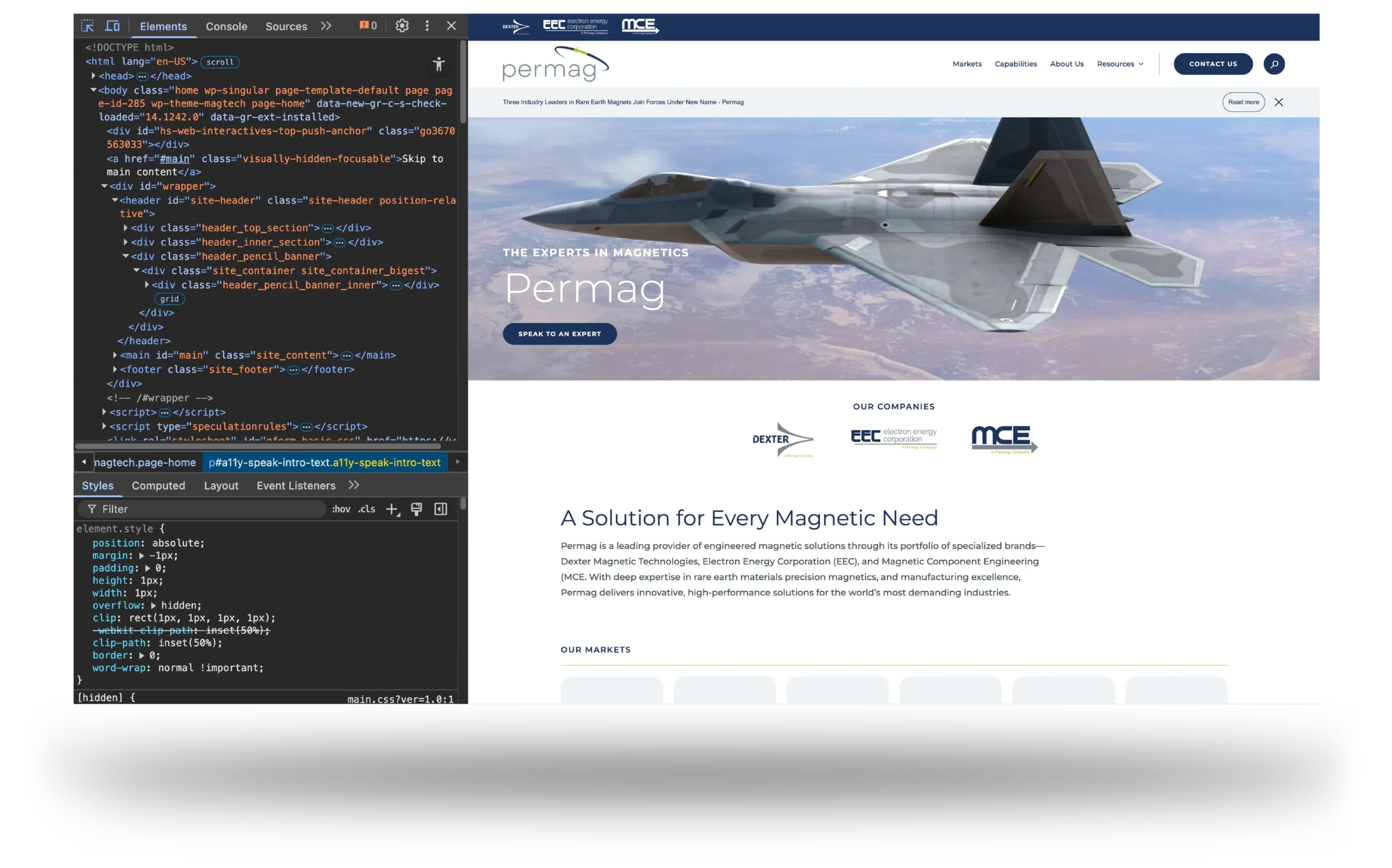Expand the main#main element
Viewport: 1392px width, 868px height.
coord(115,355)
